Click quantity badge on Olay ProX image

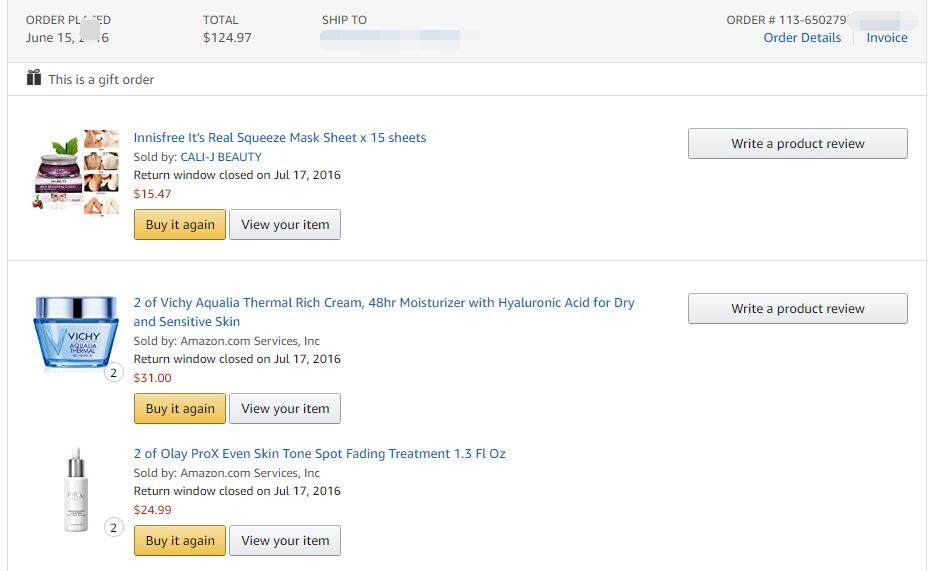(x=113, y=528)
